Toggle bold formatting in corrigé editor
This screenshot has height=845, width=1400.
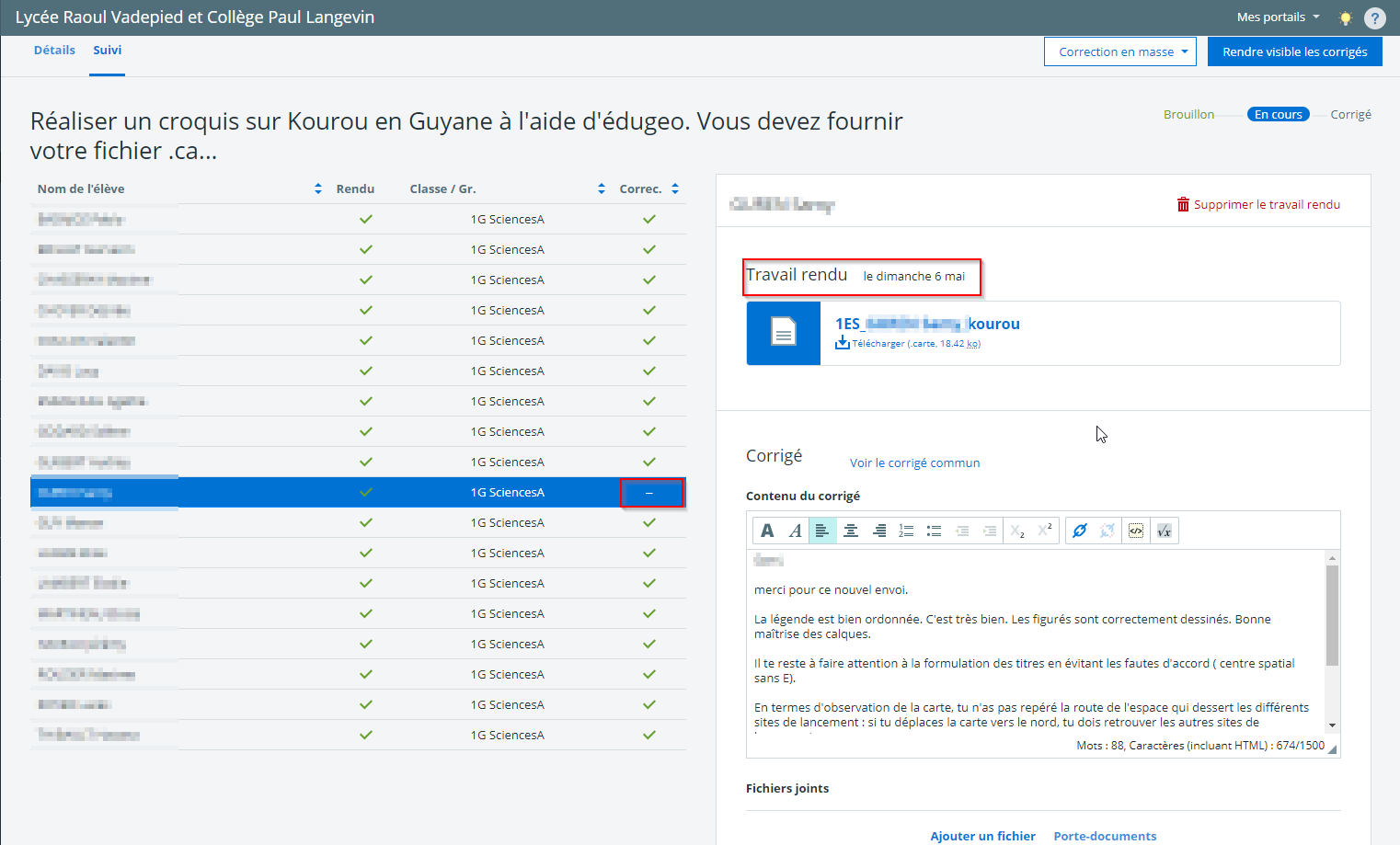tap(767, 531)
